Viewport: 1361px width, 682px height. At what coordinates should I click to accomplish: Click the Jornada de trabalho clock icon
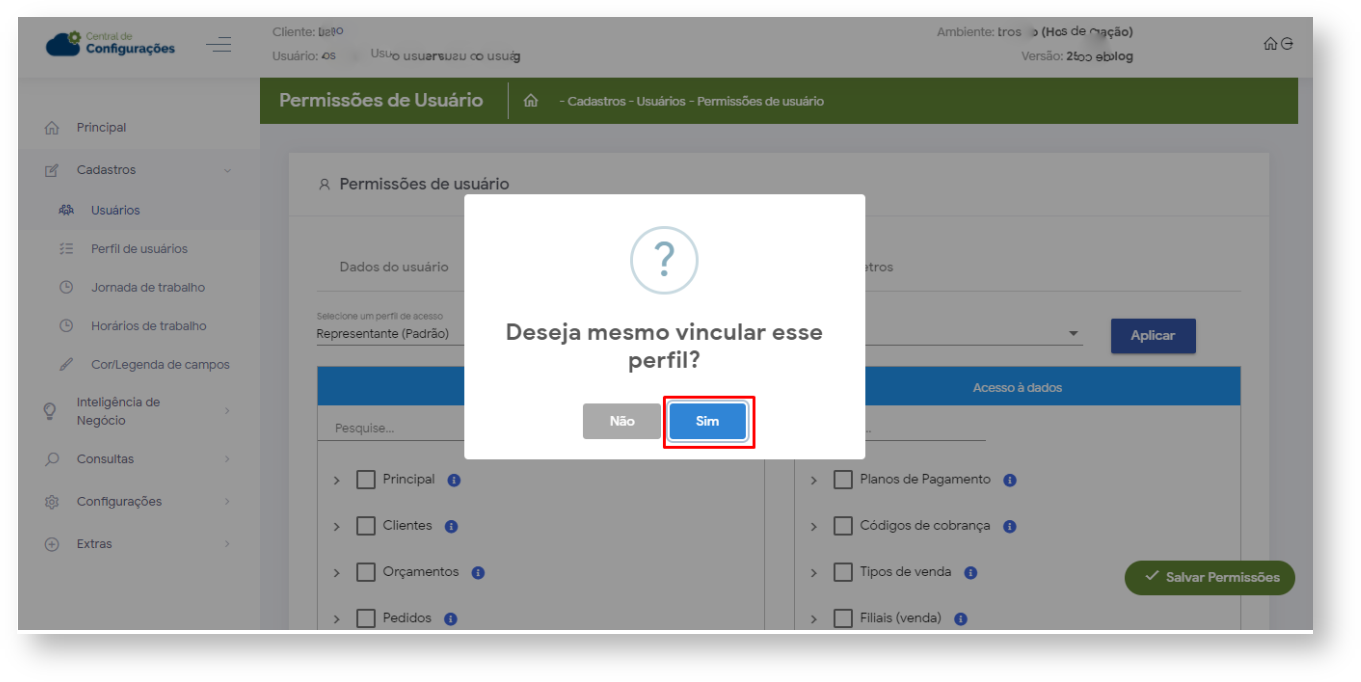(x=67, y=287)
